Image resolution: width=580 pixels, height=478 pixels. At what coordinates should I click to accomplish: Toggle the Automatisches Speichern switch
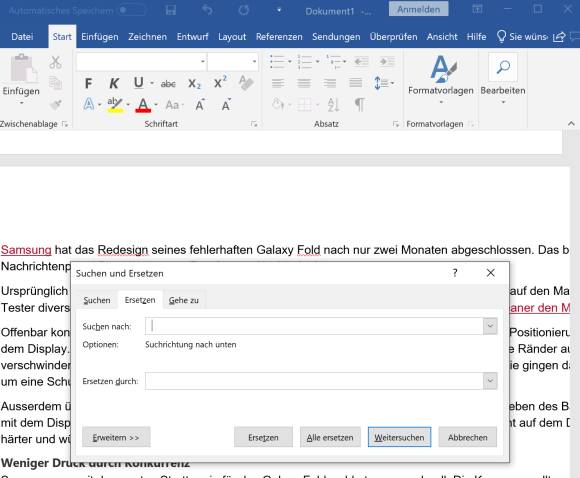(133, 11)
